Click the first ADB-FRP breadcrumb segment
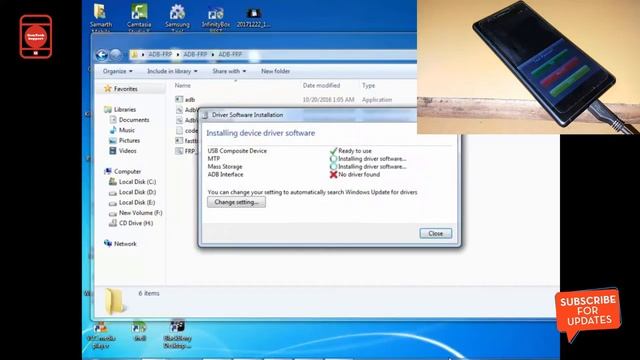640x360 pixels. click(x=160, y=54)
